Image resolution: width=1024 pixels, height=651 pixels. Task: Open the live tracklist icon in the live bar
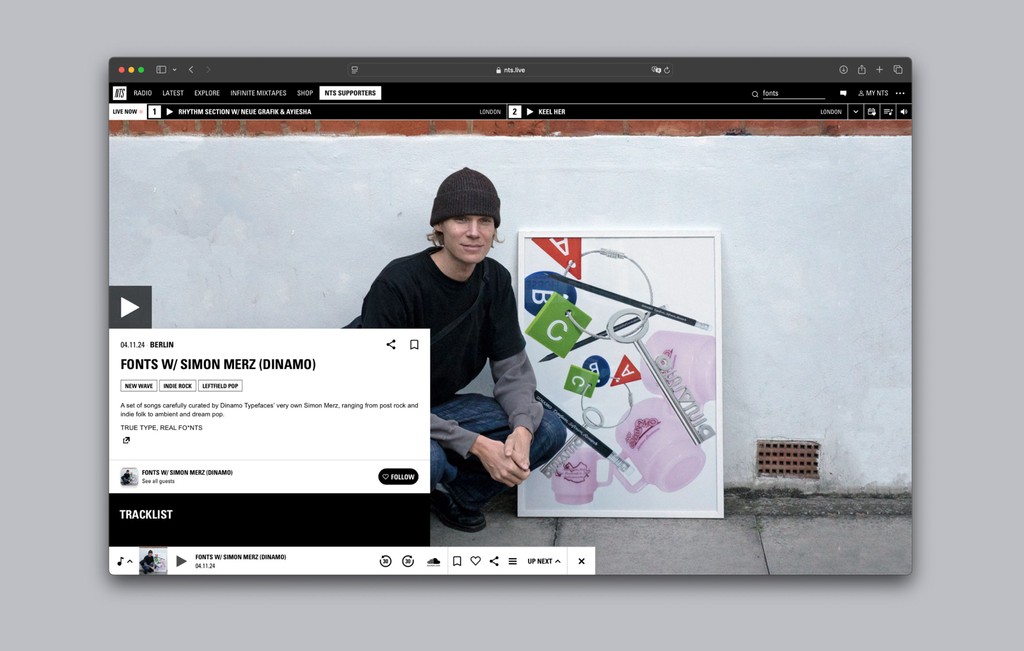click(887, 111)
